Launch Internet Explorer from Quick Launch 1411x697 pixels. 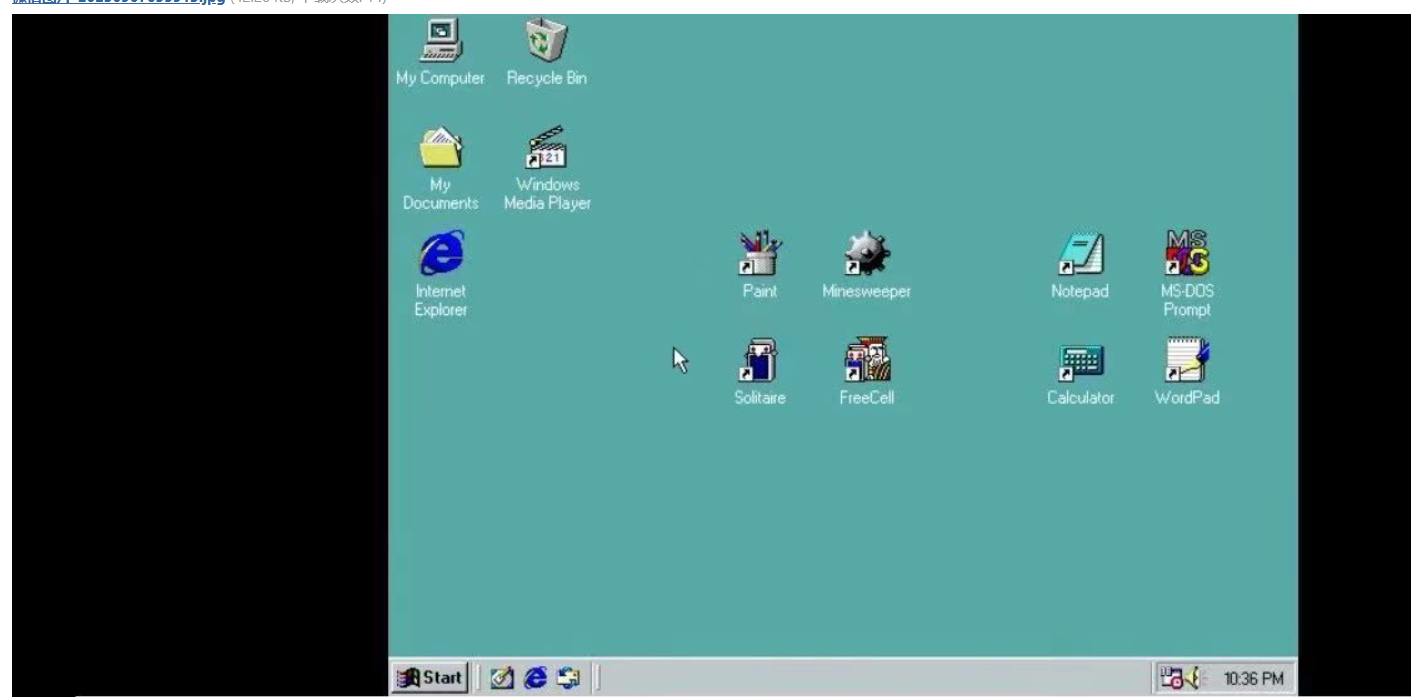click(x=535, y=678)
